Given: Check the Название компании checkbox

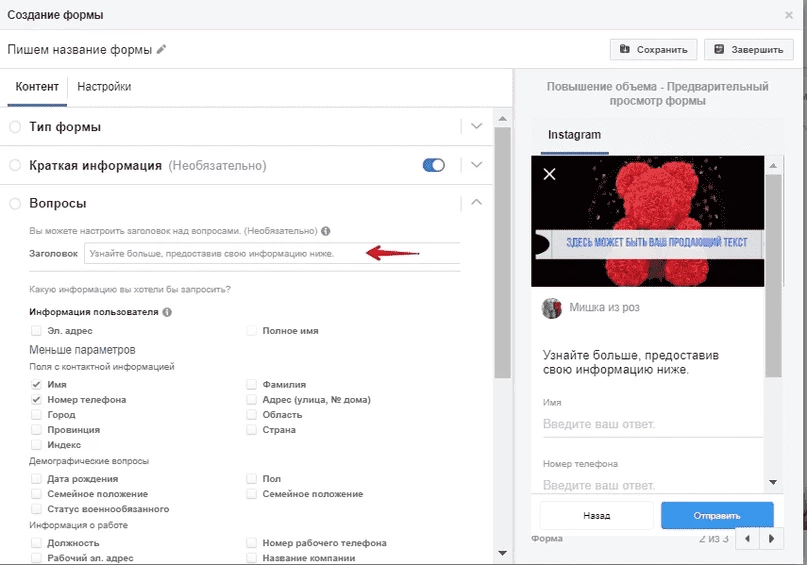Looking at the screenshot, I should pos(251,557).
